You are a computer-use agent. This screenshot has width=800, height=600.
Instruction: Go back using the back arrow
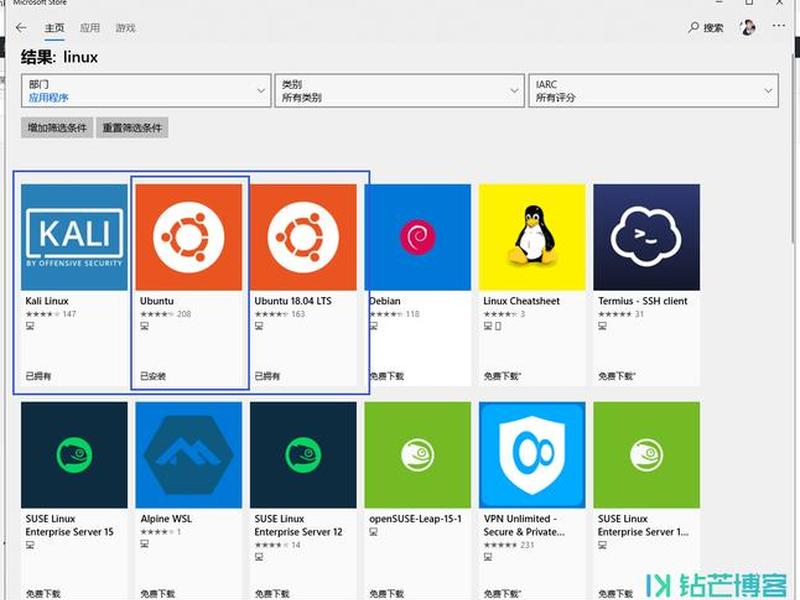21,28
